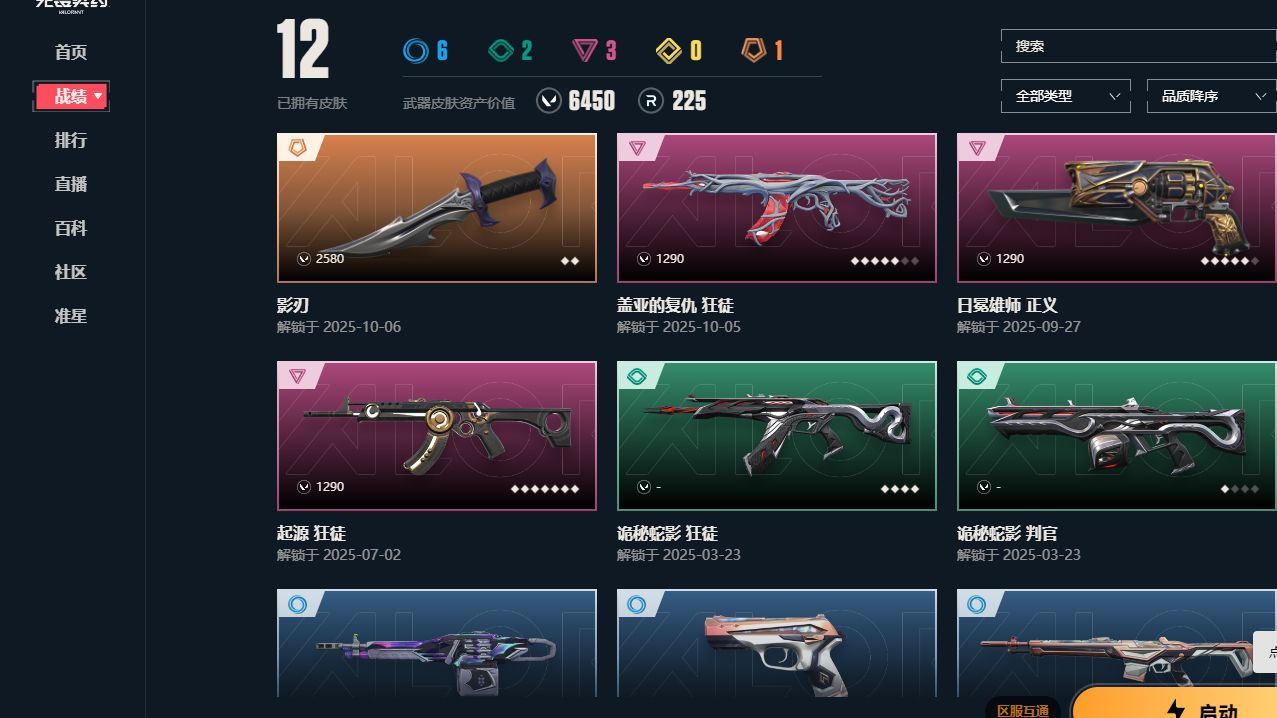Click the tier badge on 影刃 knife card
Screen dimensions: 1277x718
(297, 147)
